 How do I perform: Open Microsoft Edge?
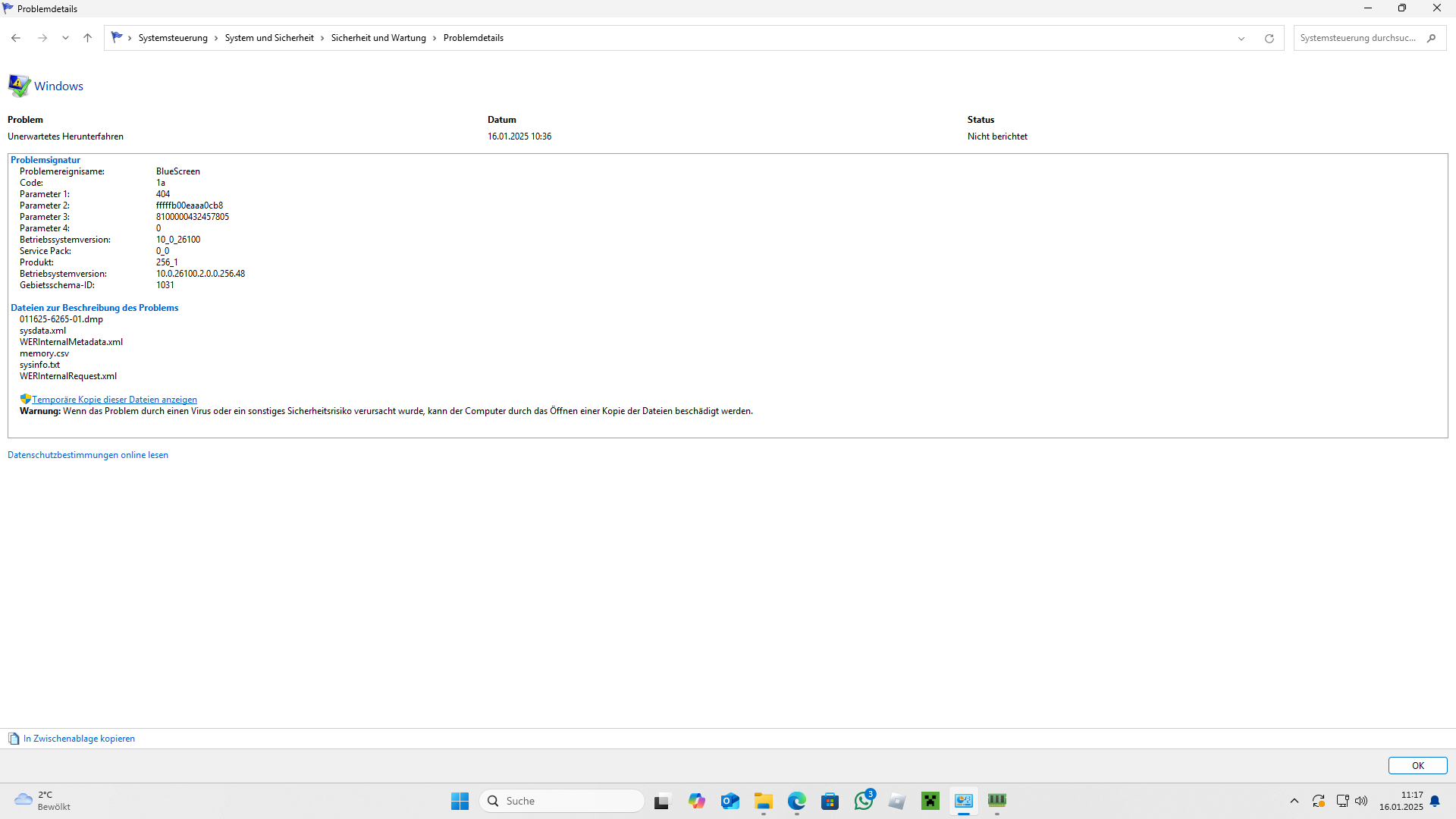(797, 801)
